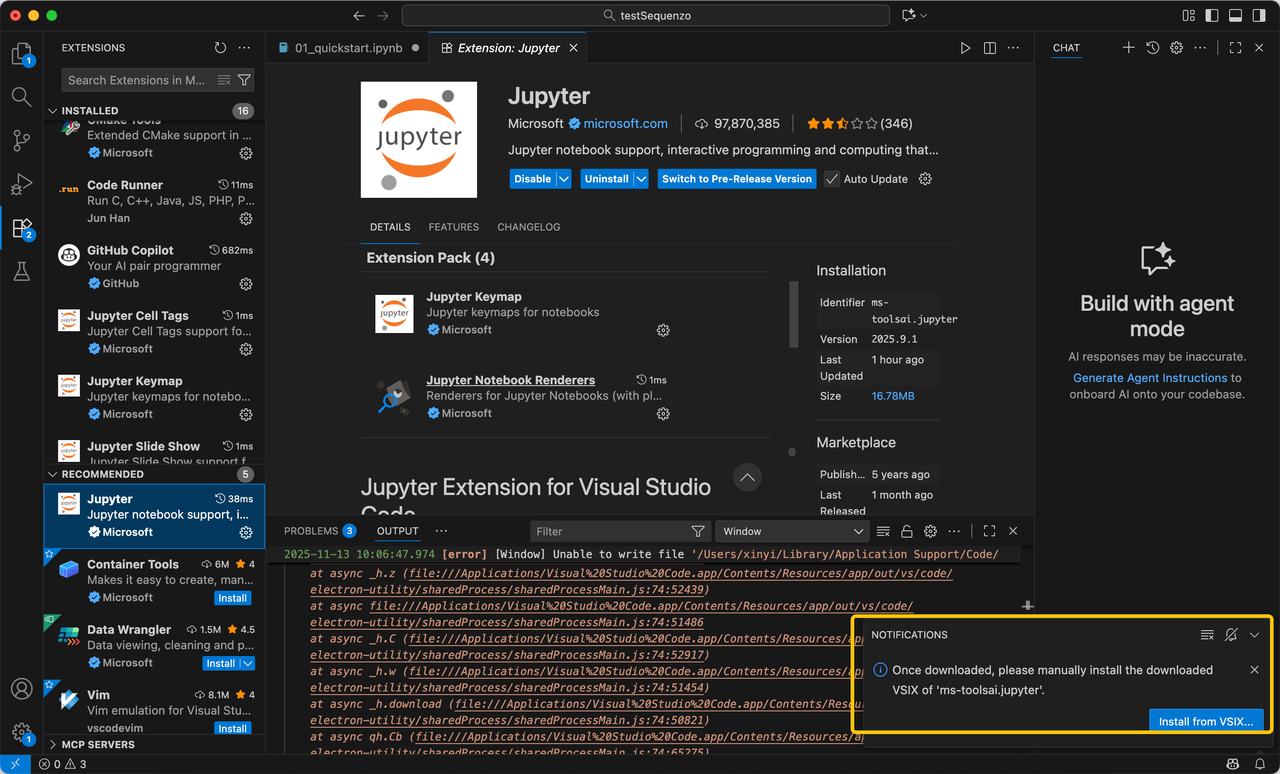Refresh the extensions list
The image size is (1280, 774).
(220, 48)
